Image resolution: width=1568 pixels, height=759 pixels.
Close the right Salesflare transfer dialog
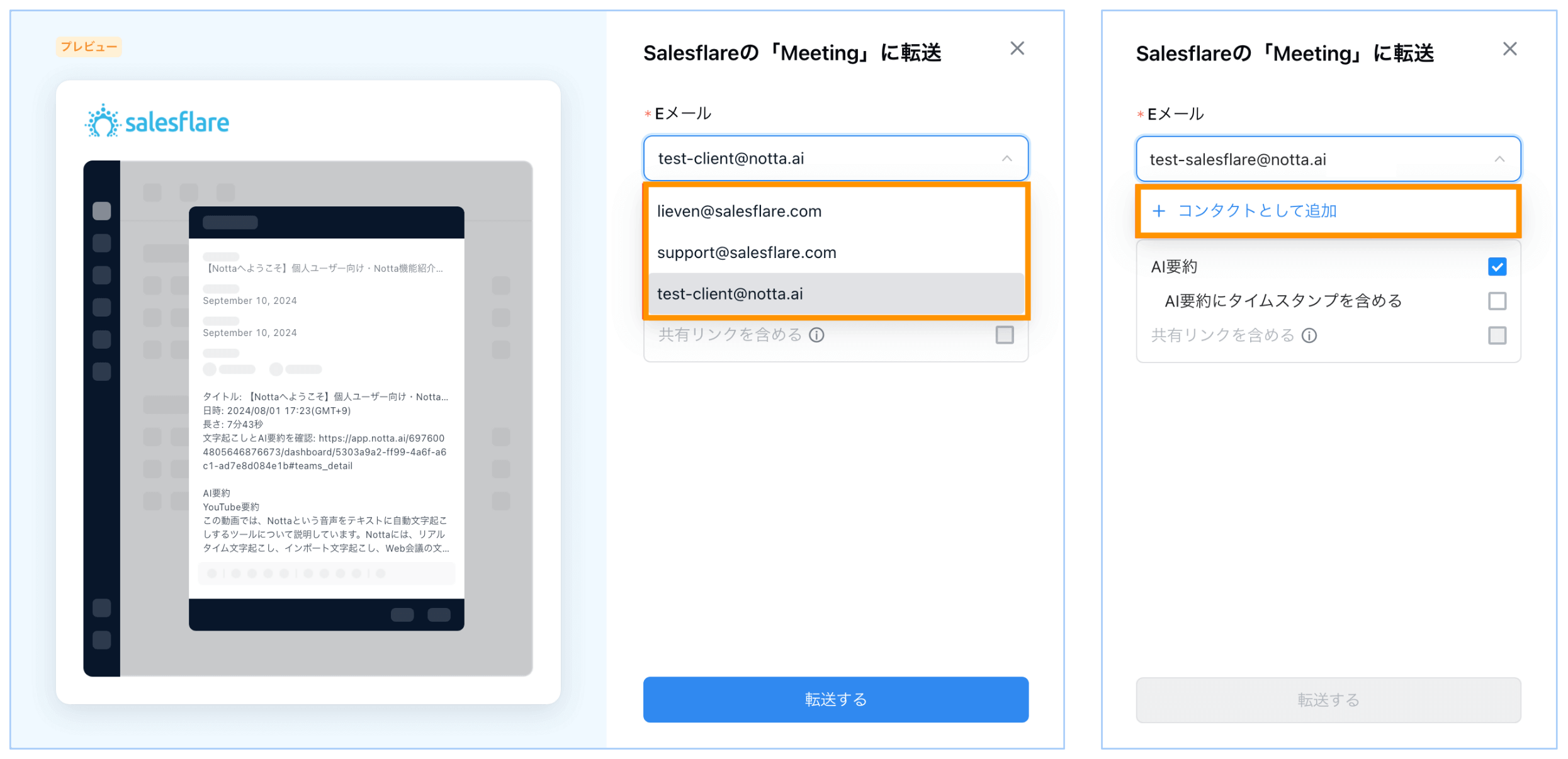point(1509,49)
